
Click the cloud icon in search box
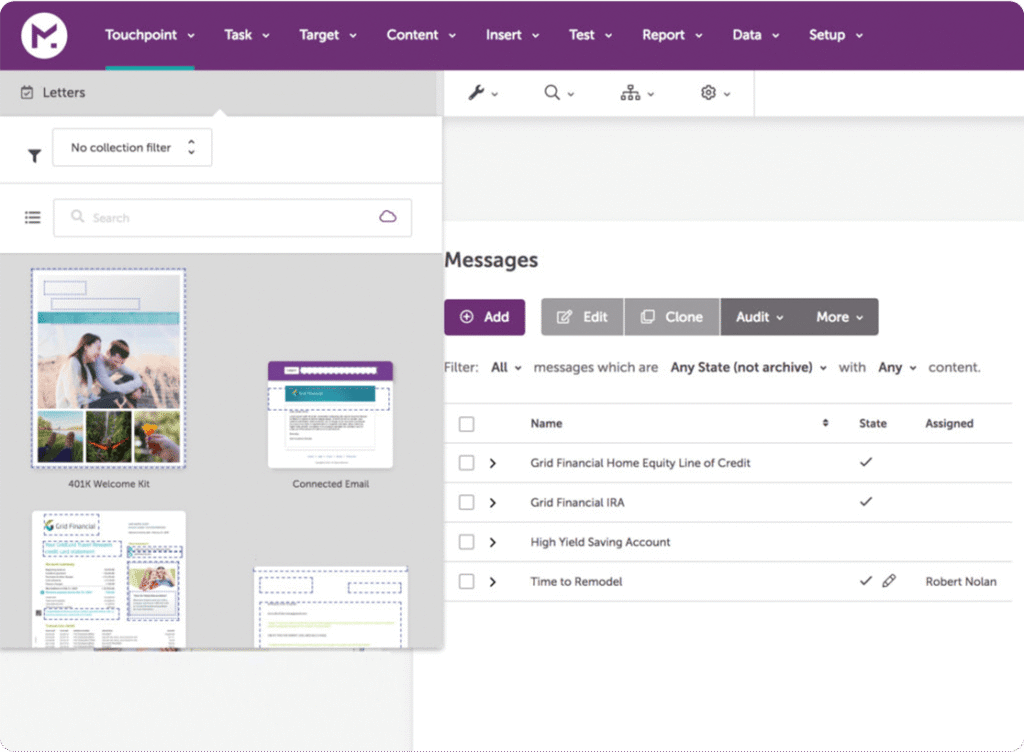(x=388, y=217)
